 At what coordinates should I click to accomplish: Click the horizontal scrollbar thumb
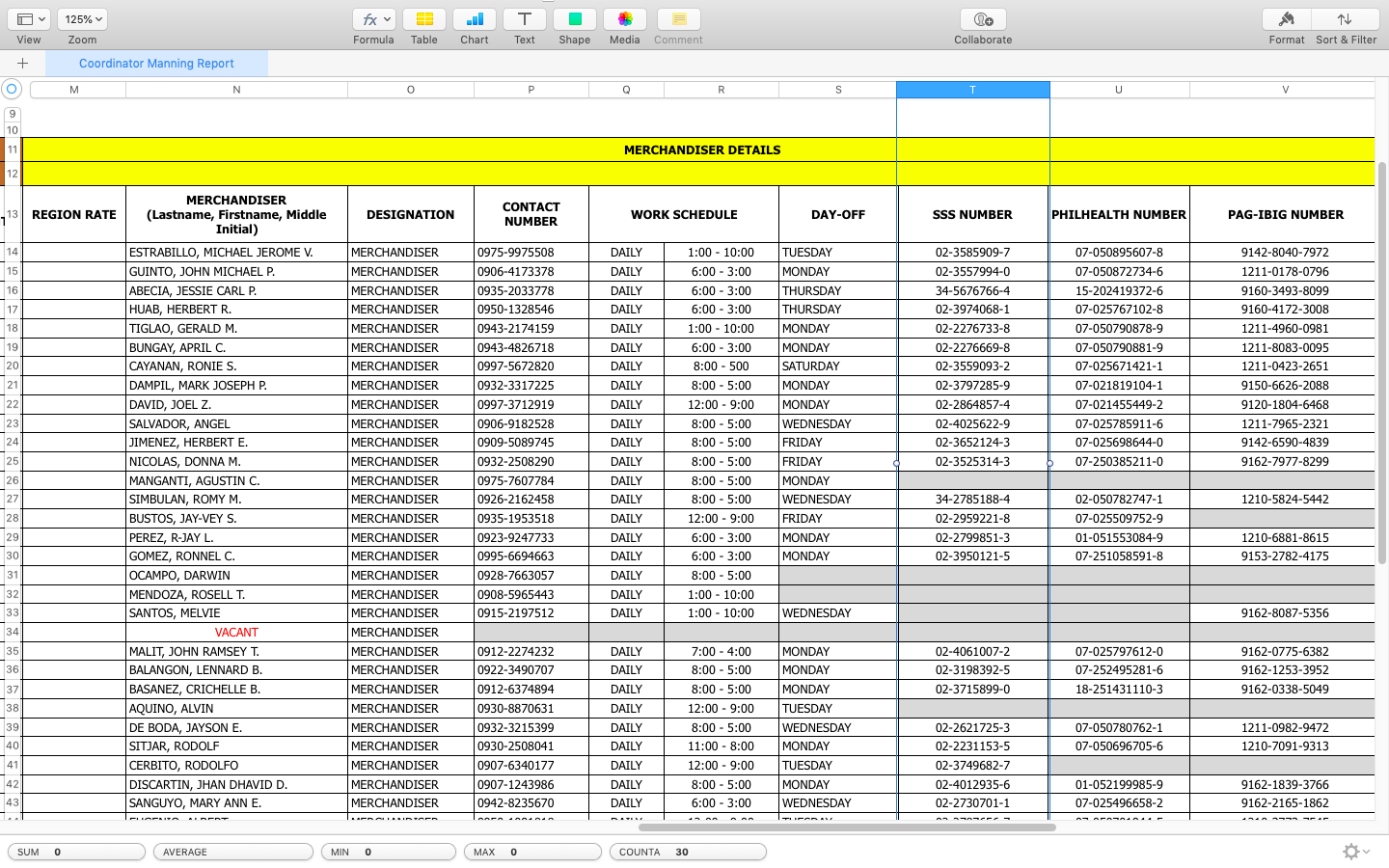click(x=847, y=827)
